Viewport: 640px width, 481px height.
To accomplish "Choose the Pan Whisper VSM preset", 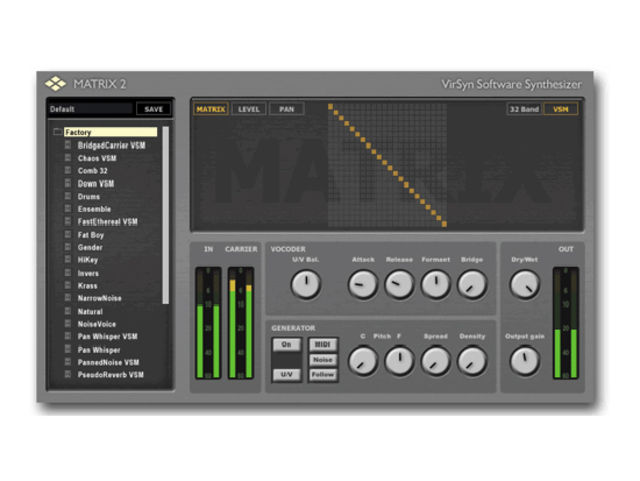I will [x=107, y=336].
